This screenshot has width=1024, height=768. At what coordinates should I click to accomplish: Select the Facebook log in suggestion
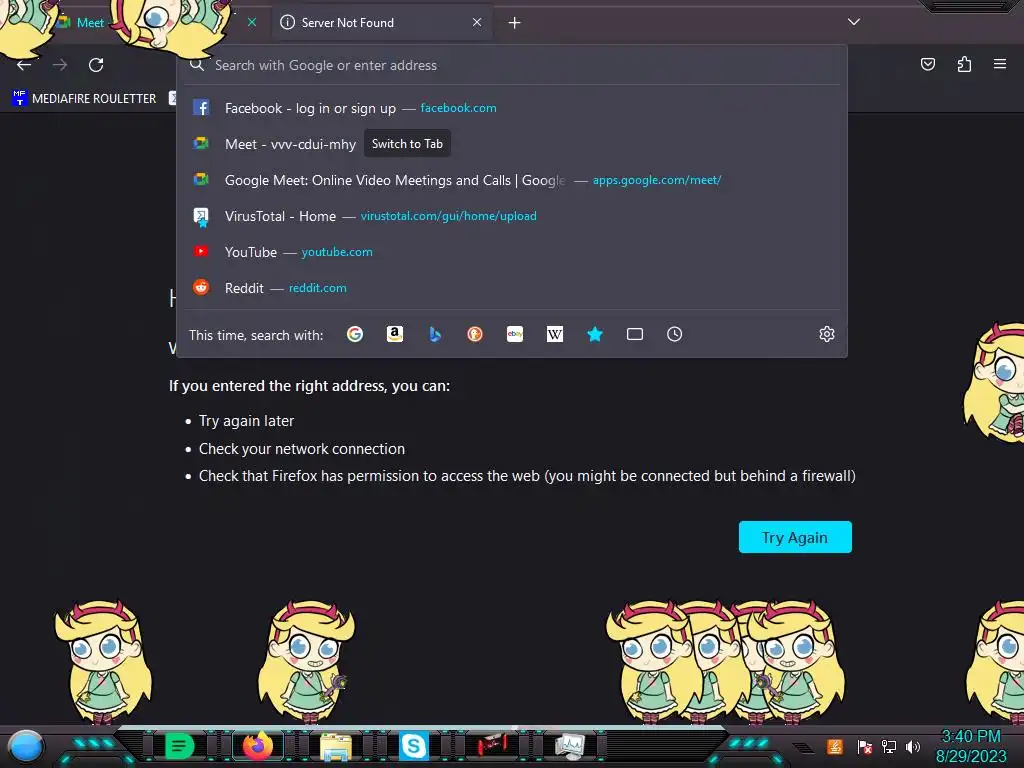pyautogui.click(x=513, y=108)
